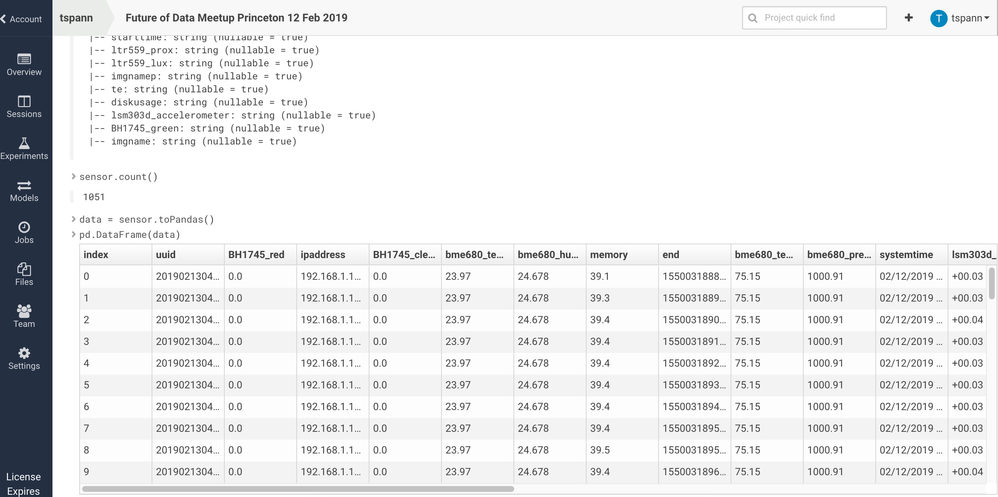The height and width of the screenshot is (497, 998).
Task: Open the tspann user dropdown menu
Action: pos(960,18)
